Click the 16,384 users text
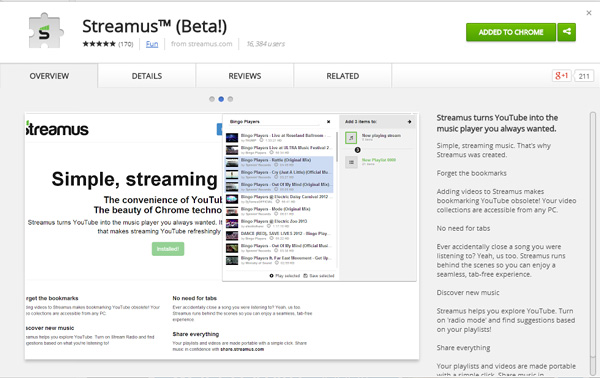The image size is (600, 378). pyautogui.click(x=266, y=44)
